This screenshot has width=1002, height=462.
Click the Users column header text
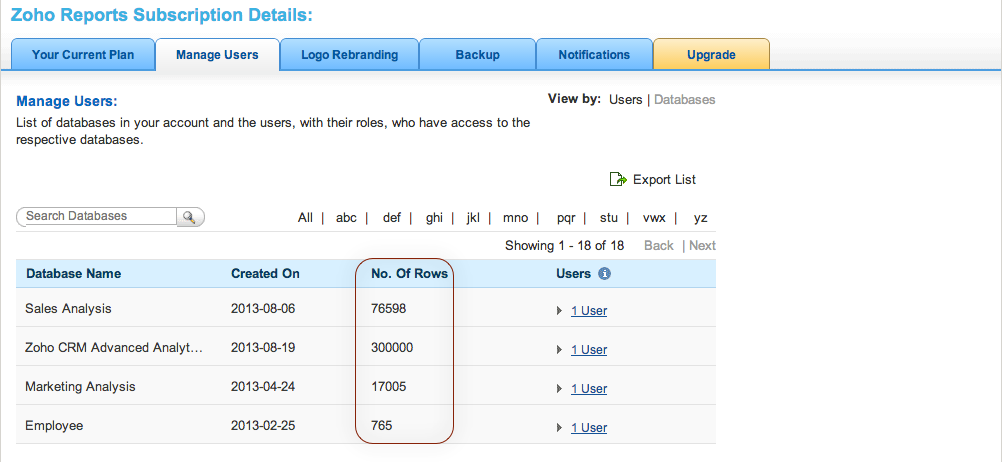(573, 273)
